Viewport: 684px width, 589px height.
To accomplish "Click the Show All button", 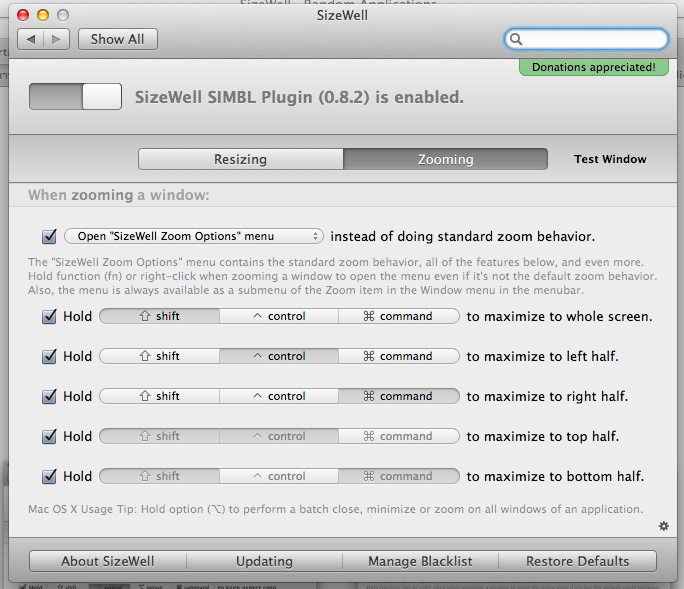I will click(x=117, y=39).
